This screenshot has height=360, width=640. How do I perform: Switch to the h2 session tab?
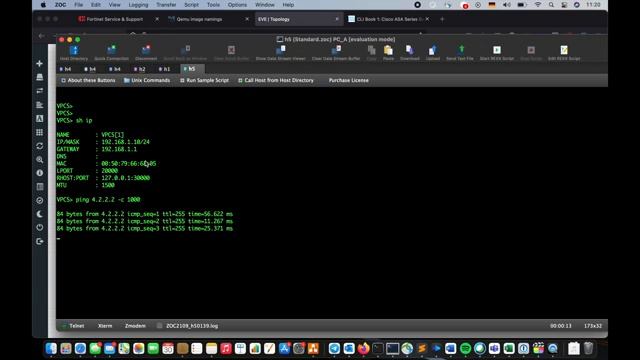click(140, 69)
